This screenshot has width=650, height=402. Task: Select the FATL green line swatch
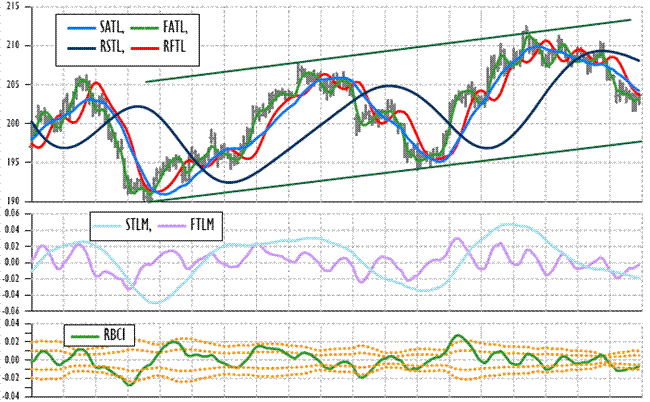click(145, 28)
